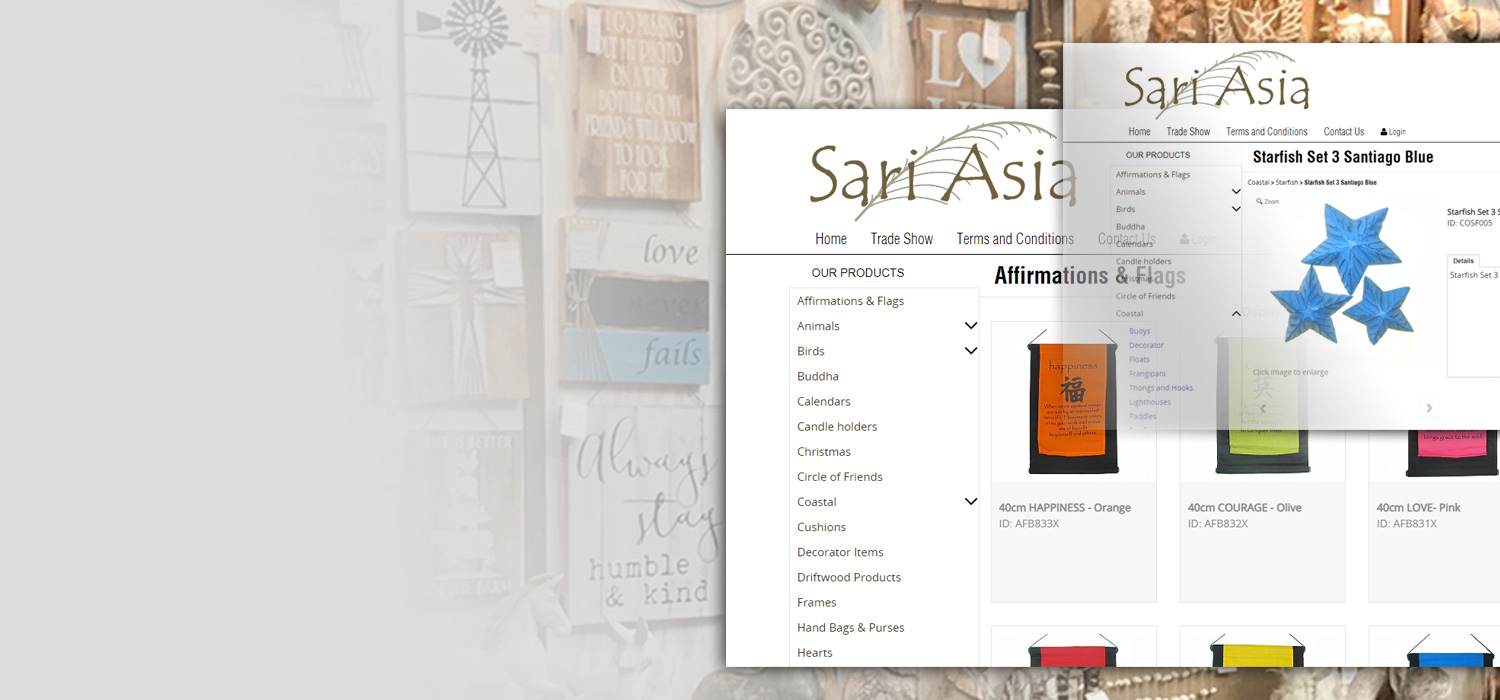
Task: Open Buddha category on Affirmations page sidebar
Action: [818, 376]
